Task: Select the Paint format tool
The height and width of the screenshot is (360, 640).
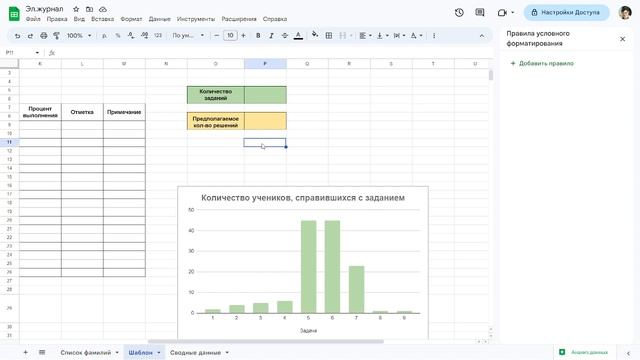Action: tap(57, 36)
